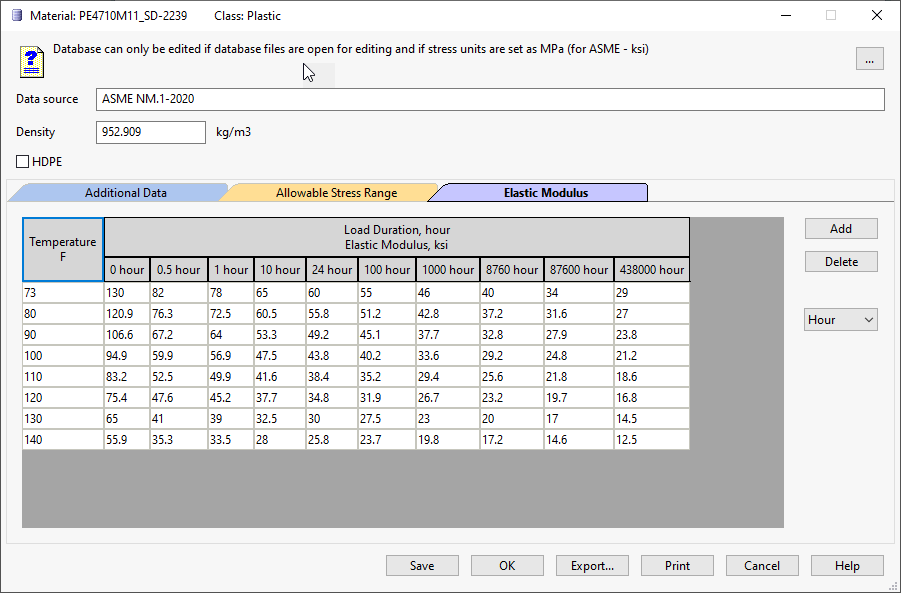Cancel the material dialog
This screenshot has width=901, height=593.
(x=762, y=566)
